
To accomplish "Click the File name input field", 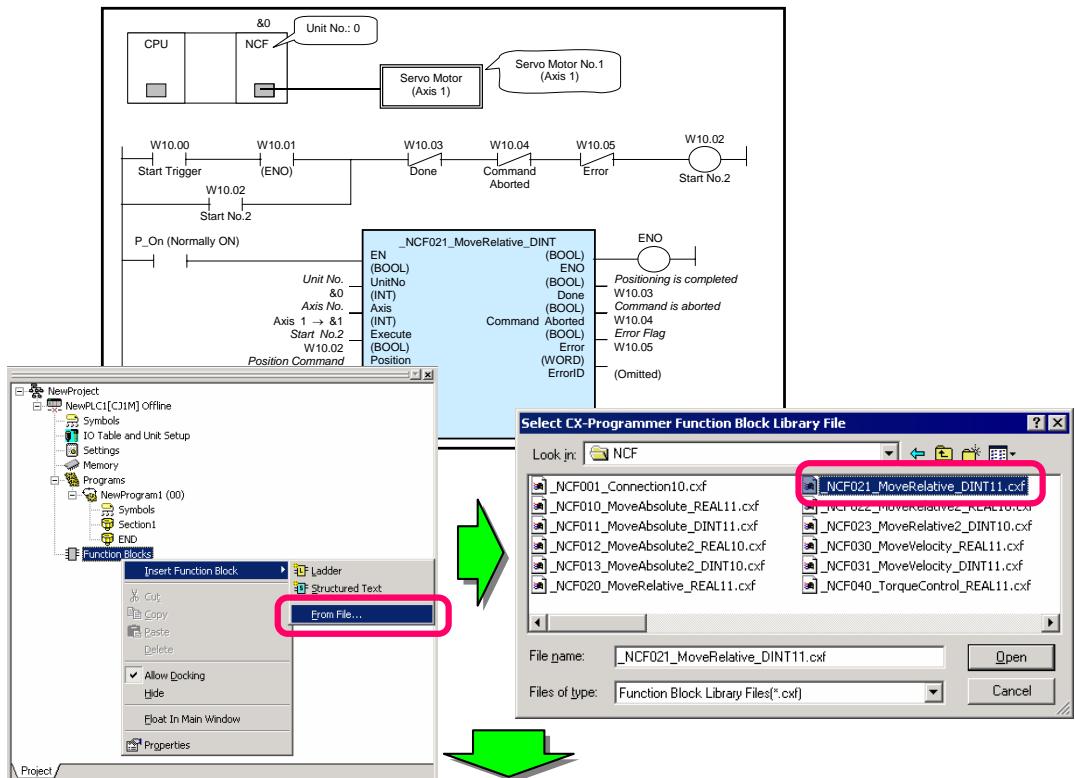I will click(x=780, y=657).
